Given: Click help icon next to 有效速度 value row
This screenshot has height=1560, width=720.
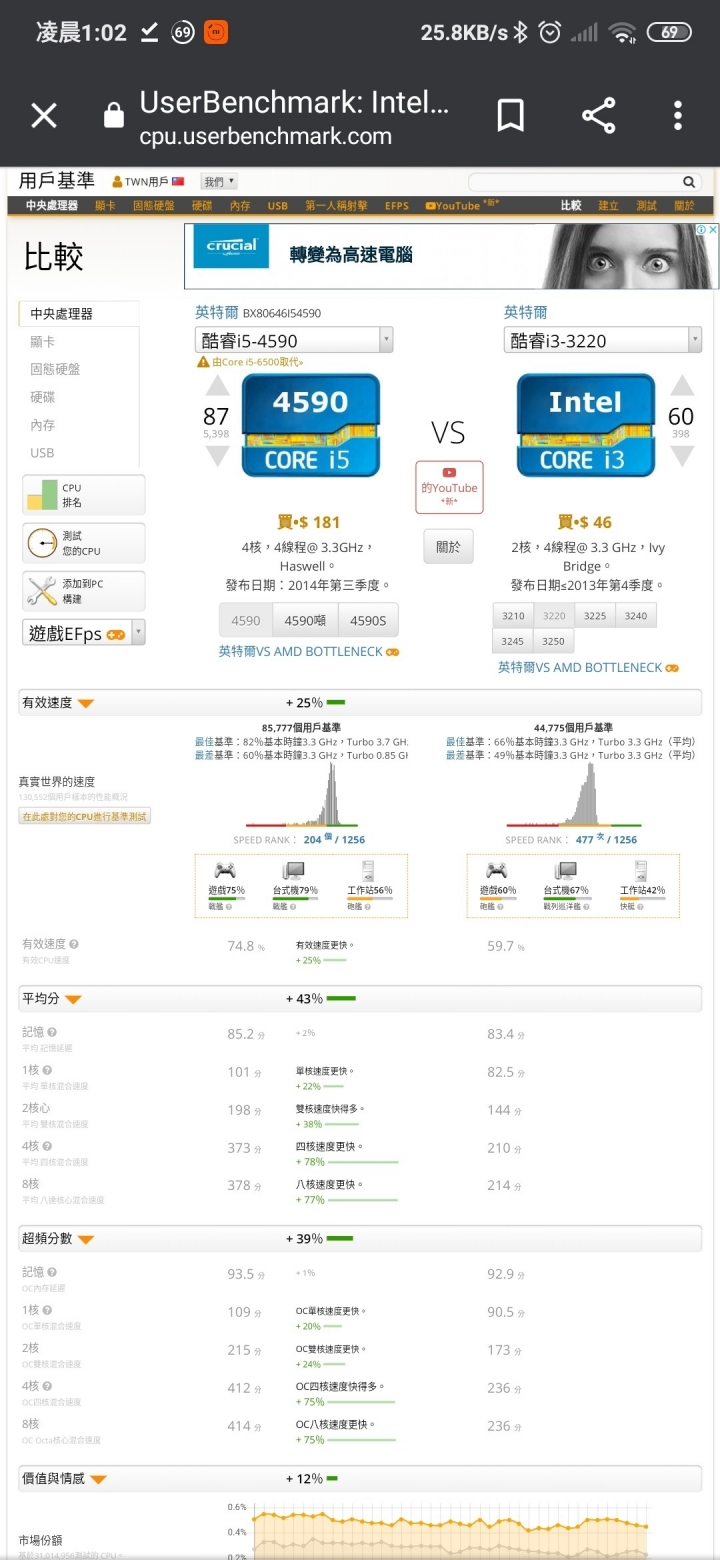Looking at the screenshot, I should coord(74,944).
